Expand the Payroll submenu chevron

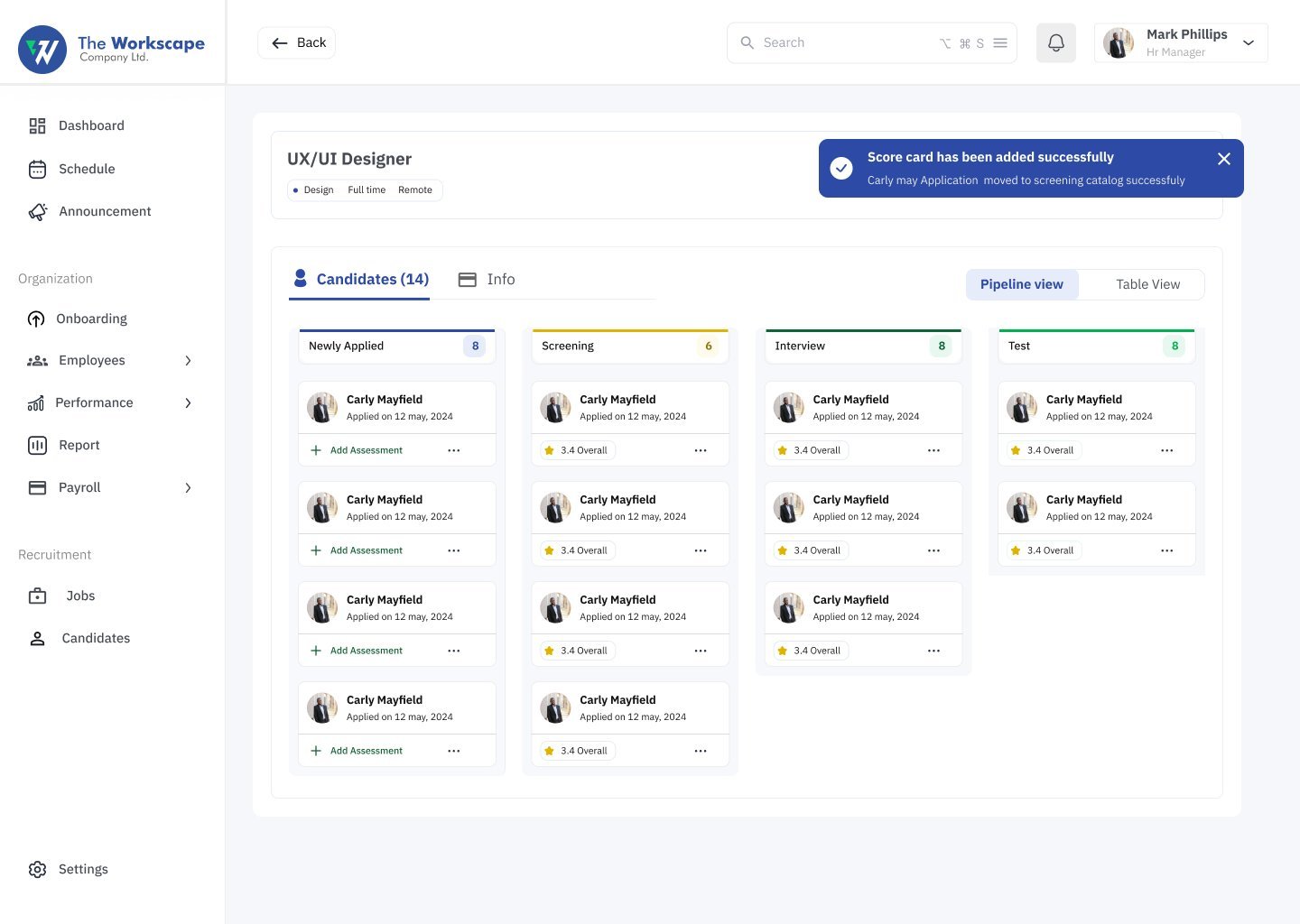click(x=188, y=488)
